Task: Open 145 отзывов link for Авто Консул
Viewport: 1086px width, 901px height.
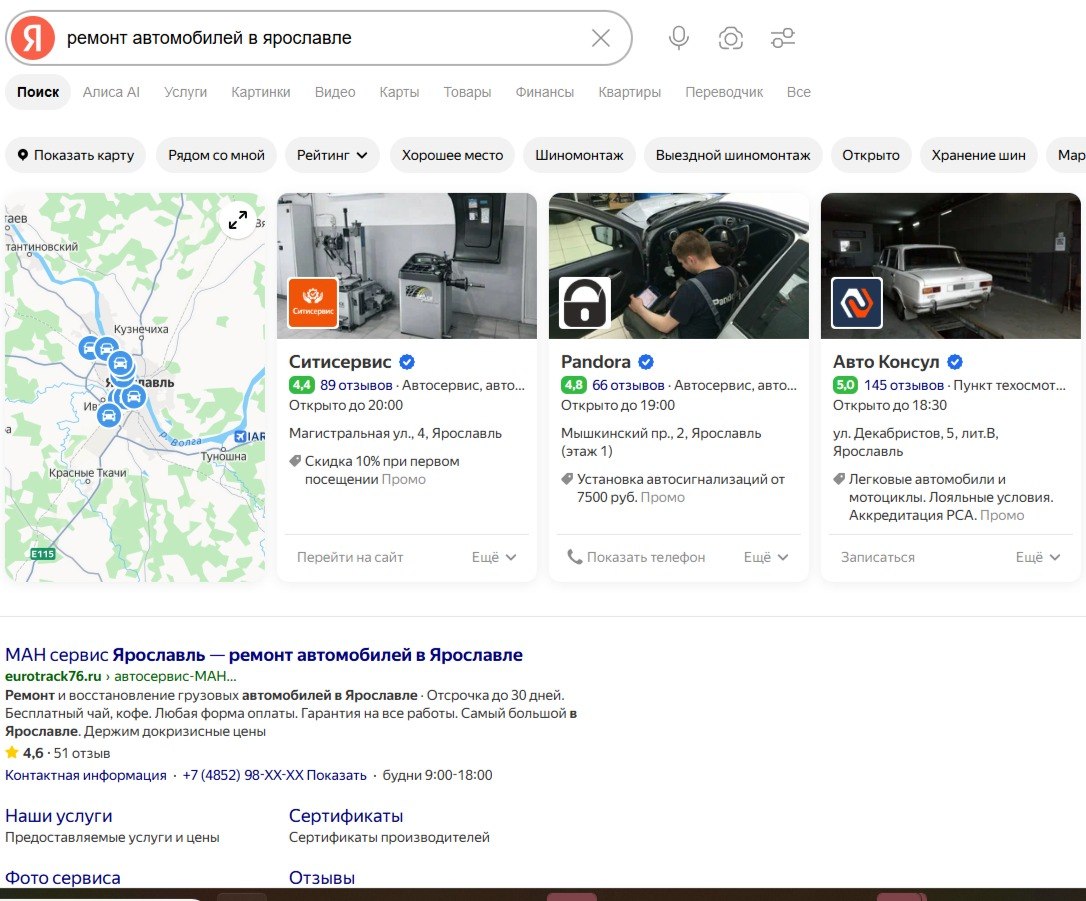Action: [904, 385]
